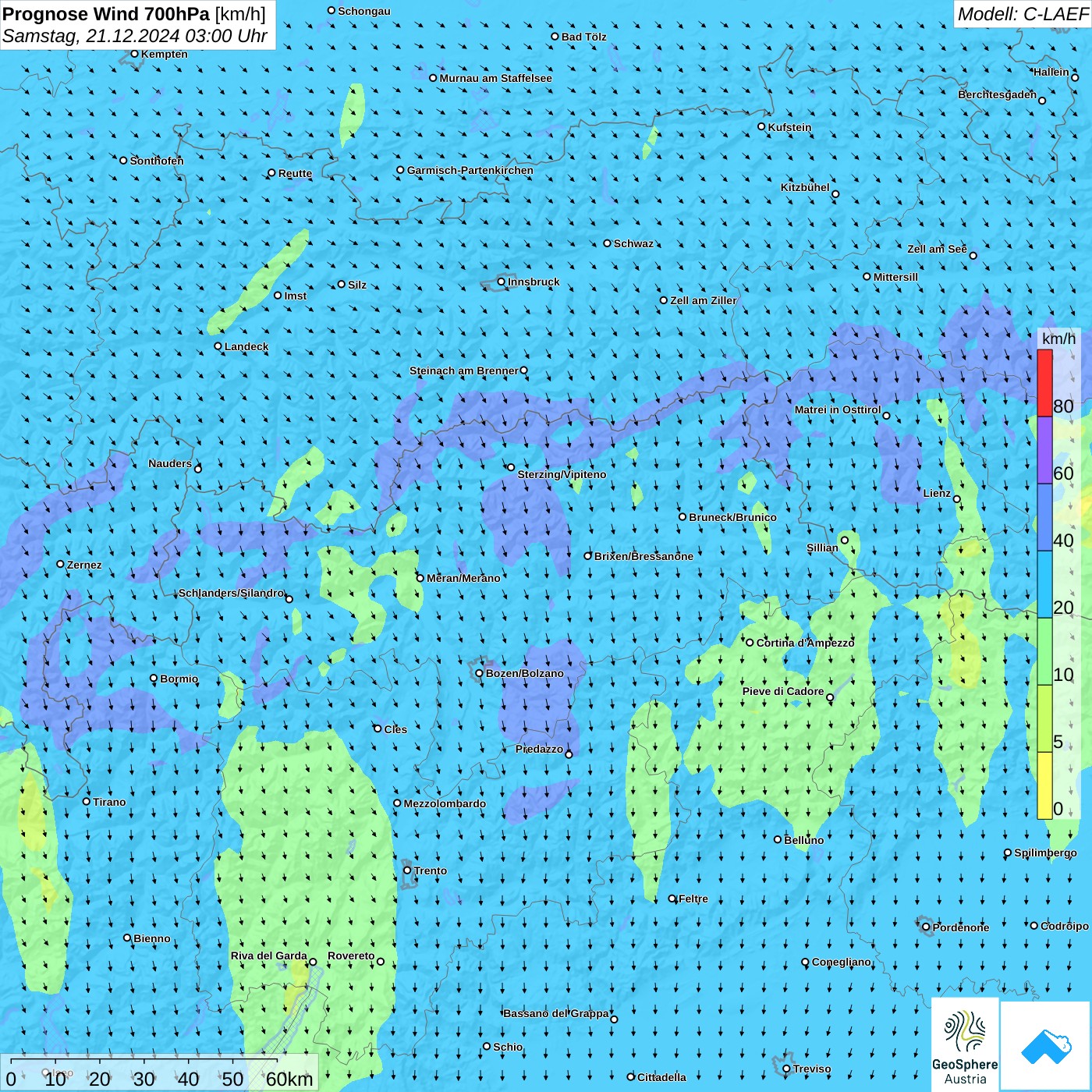The width and height of the screenshot is (1092, 1092).
Task: Click the 'km/h' legend heading
Action: tap(1058, 339)
